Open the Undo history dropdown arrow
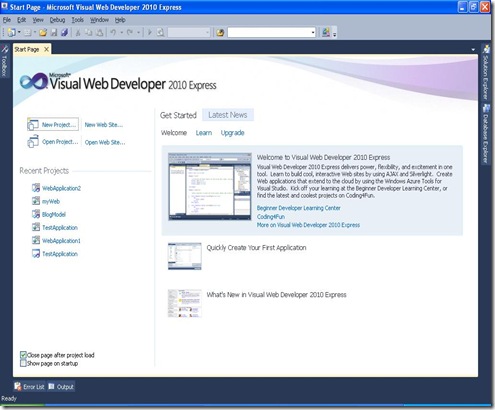Screen dimensions: 495x410 pyautogui.click(x=121, y=32)
